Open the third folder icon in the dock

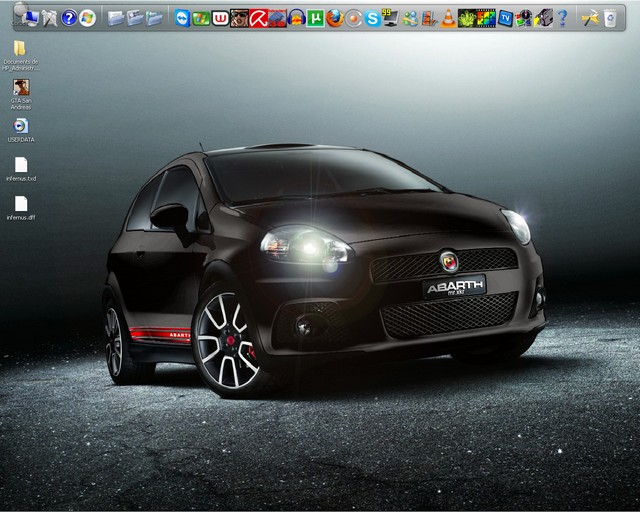click(154, 18)
